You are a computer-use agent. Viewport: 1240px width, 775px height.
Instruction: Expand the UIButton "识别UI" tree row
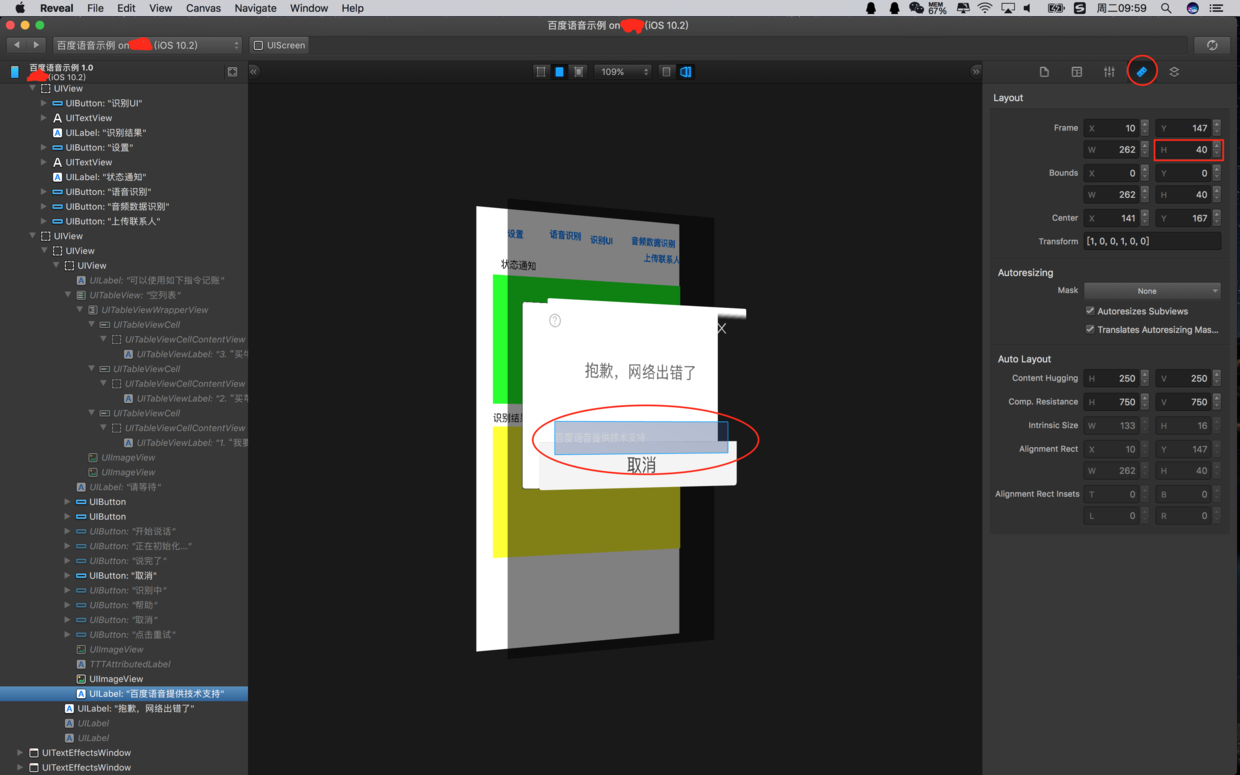pos(44,103)
